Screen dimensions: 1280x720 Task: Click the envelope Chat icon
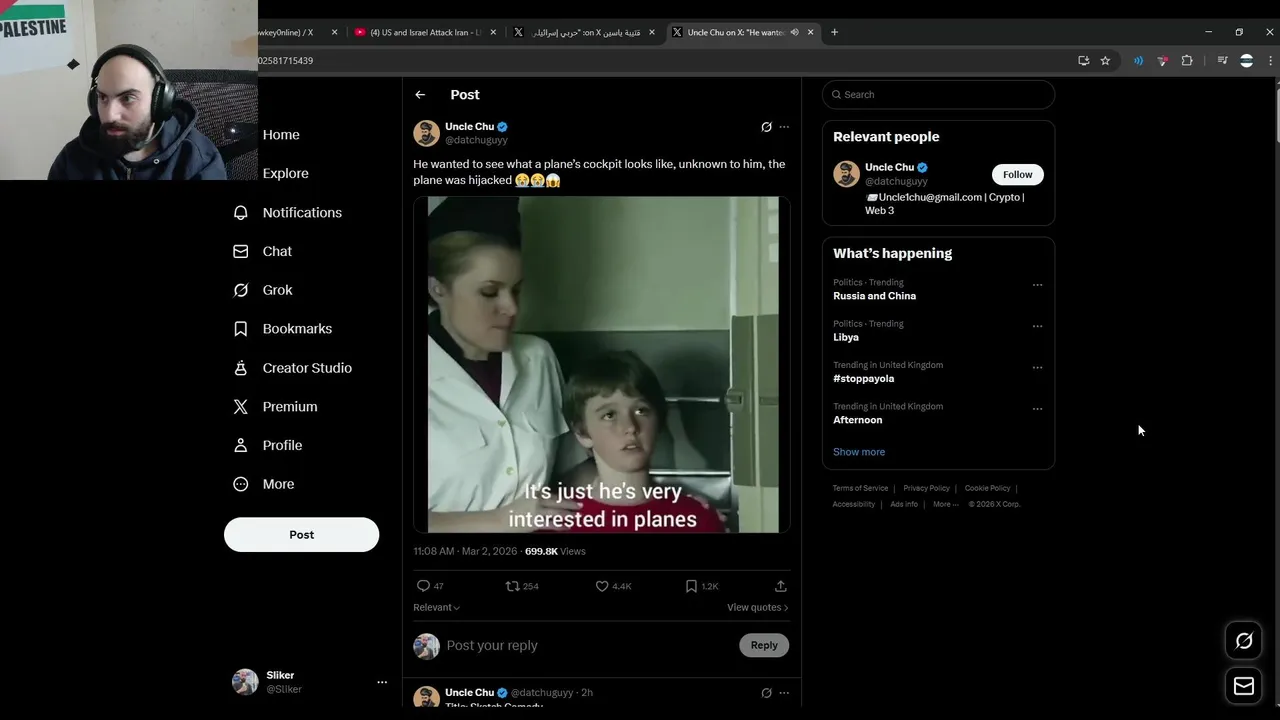click(240, 251)
